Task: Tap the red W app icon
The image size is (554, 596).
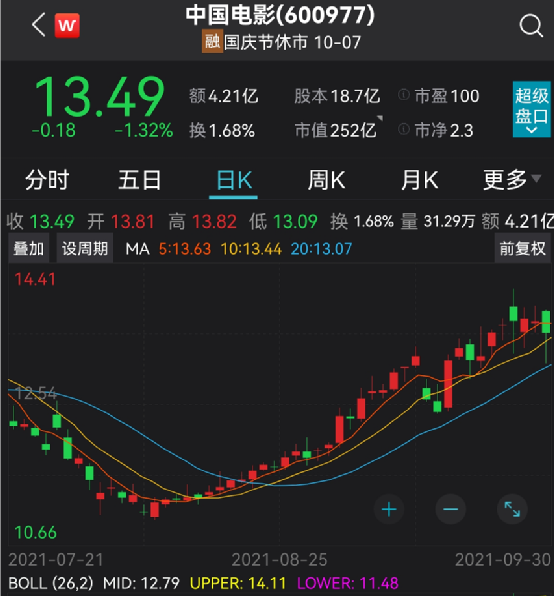Action: [x=67, y=25]
